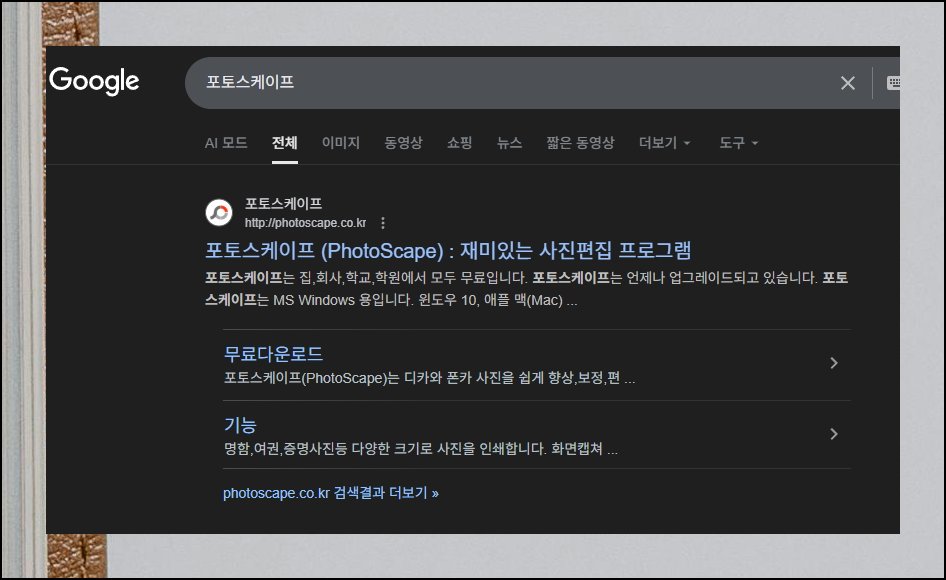Open the 기능 sitelink
This screenshot has height=580, width=946.
pyautogui.click(x=240, y=425)
